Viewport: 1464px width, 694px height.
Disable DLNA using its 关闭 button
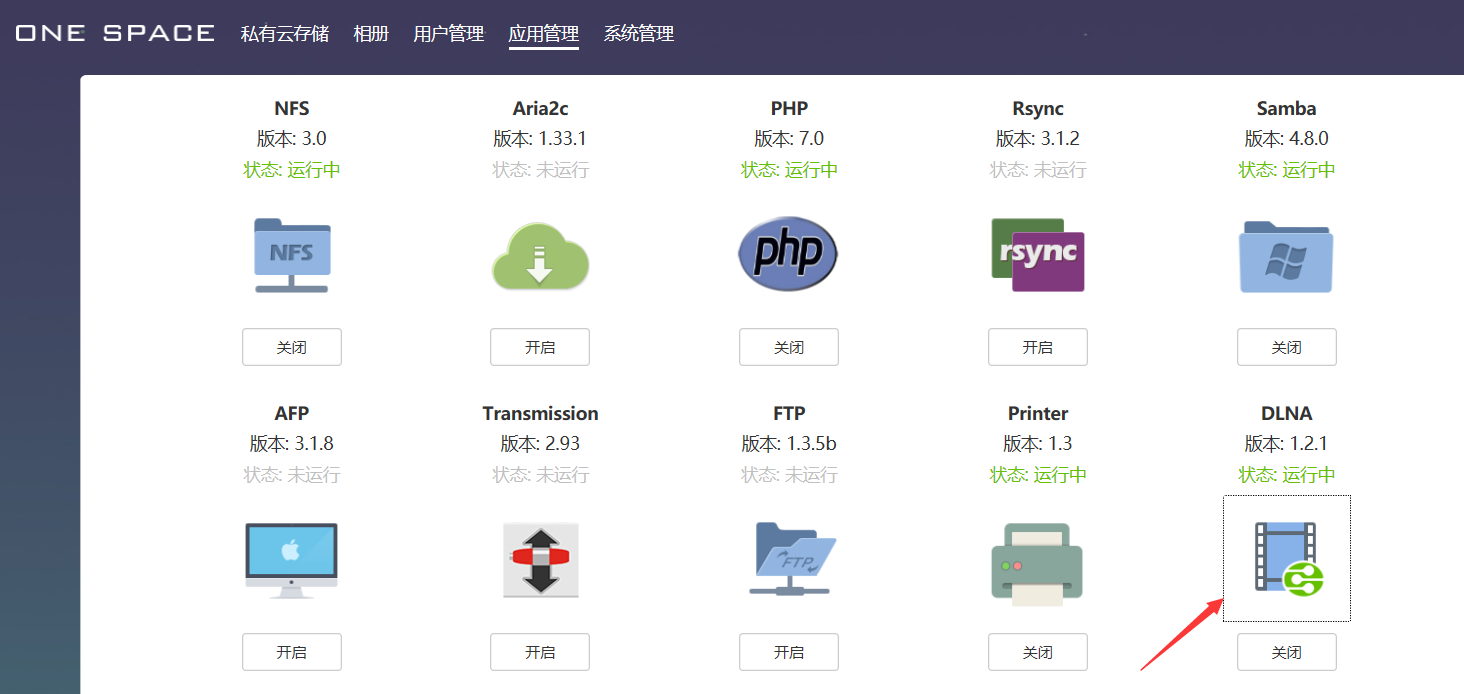pyautogui.click(x=1286, y=652)
